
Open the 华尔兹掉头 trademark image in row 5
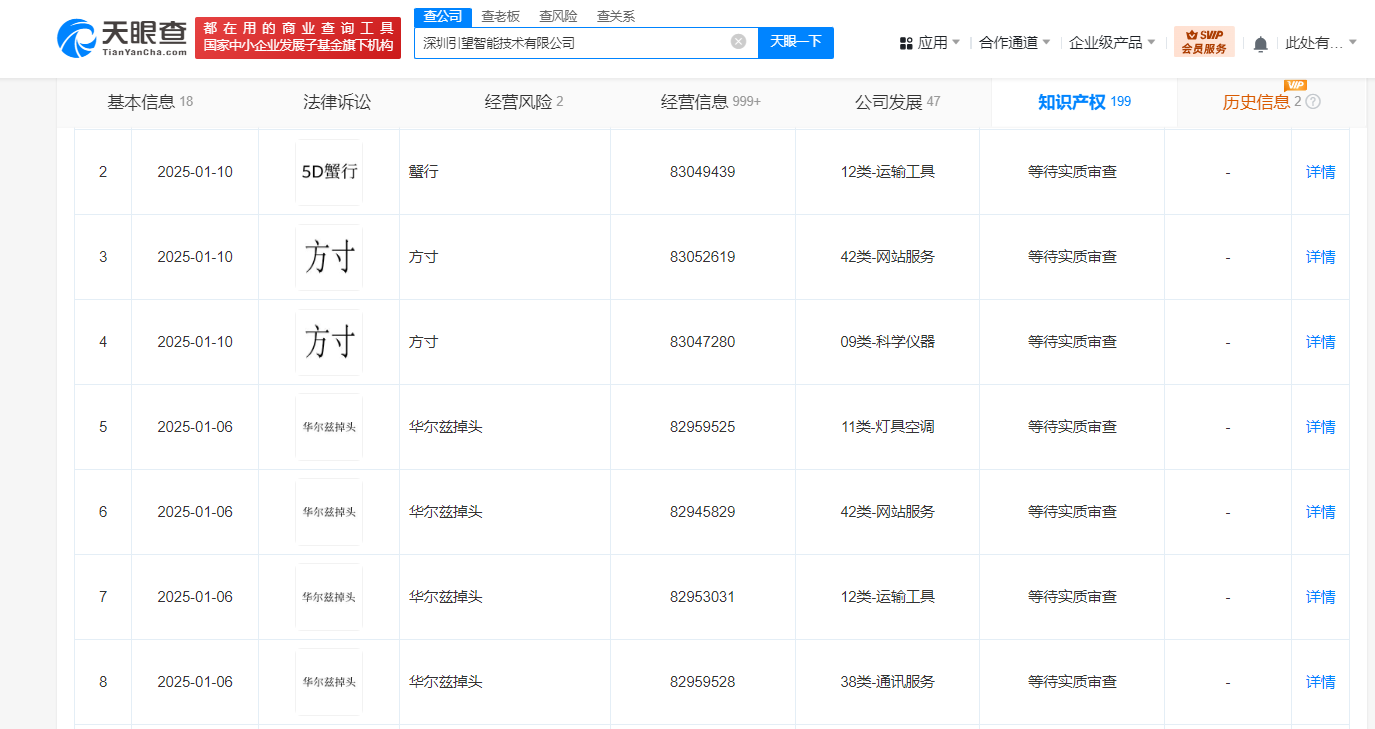[329, 427]
